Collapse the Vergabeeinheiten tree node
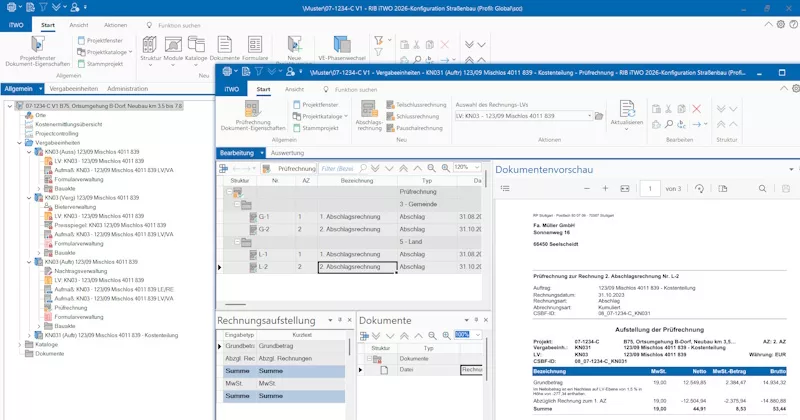Viewport: 800px width, 420px height. click(x=19, y=143)
